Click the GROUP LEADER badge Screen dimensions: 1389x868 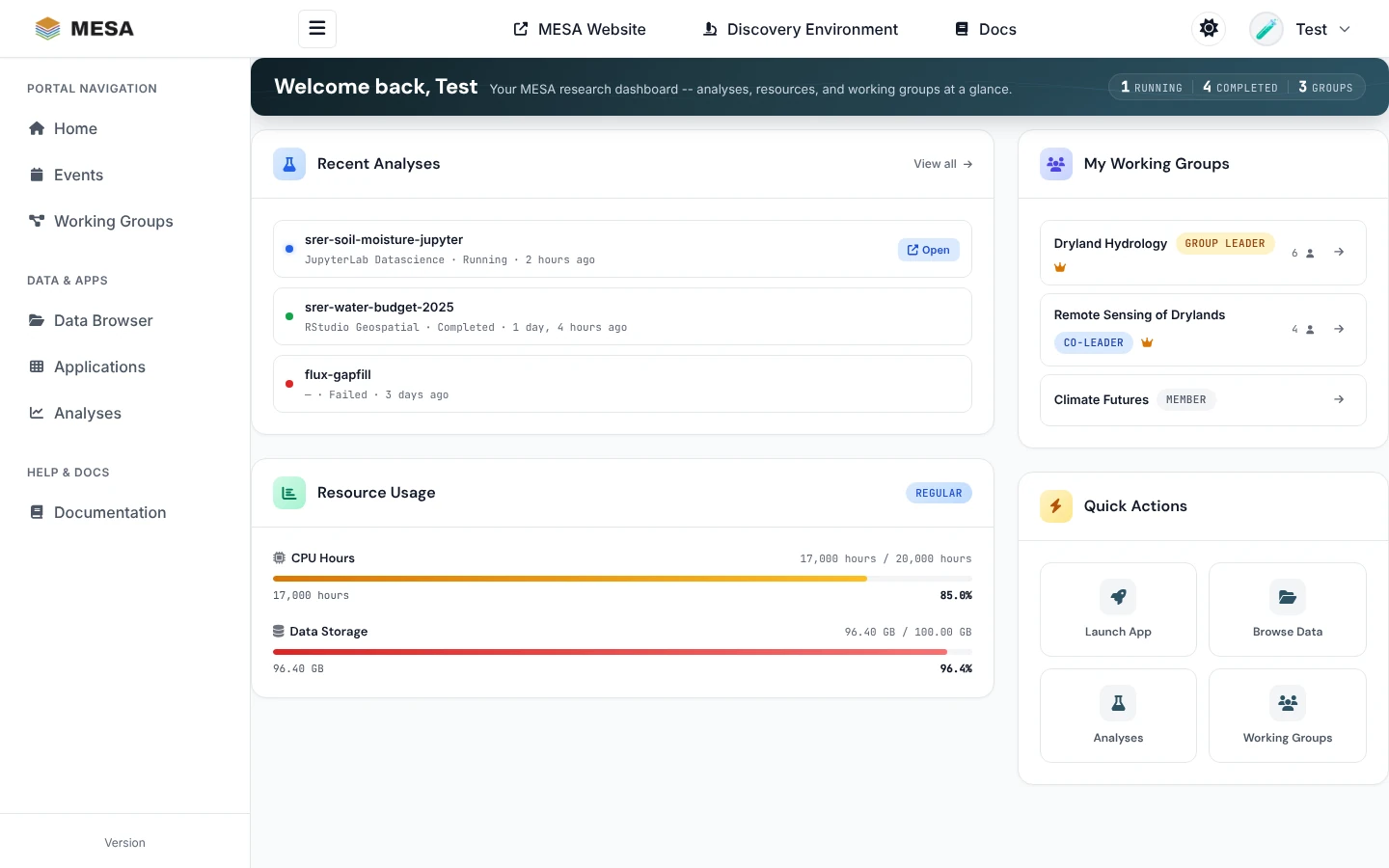pos(1225,243)
